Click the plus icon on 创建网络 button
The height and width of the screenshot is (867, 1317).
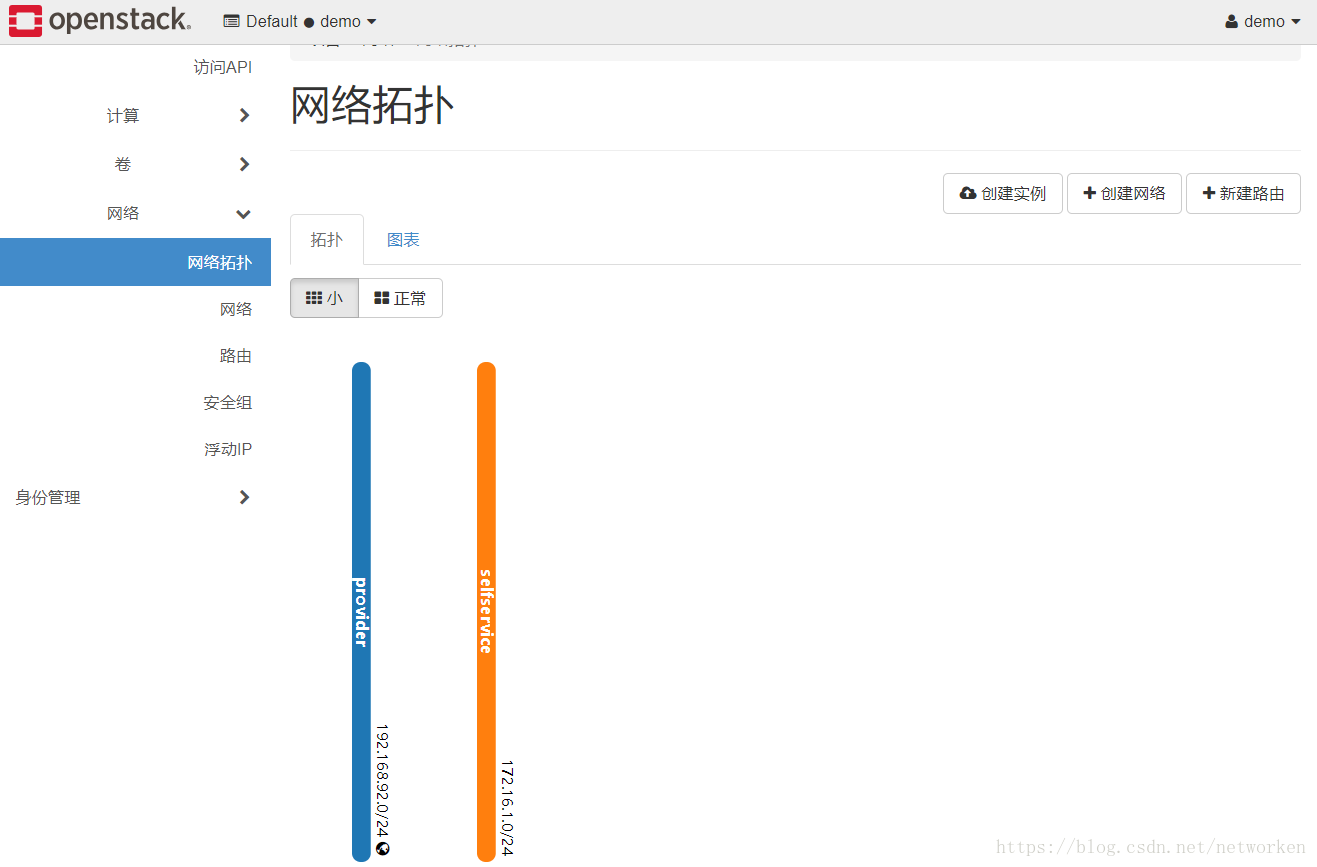(1090, 193)
